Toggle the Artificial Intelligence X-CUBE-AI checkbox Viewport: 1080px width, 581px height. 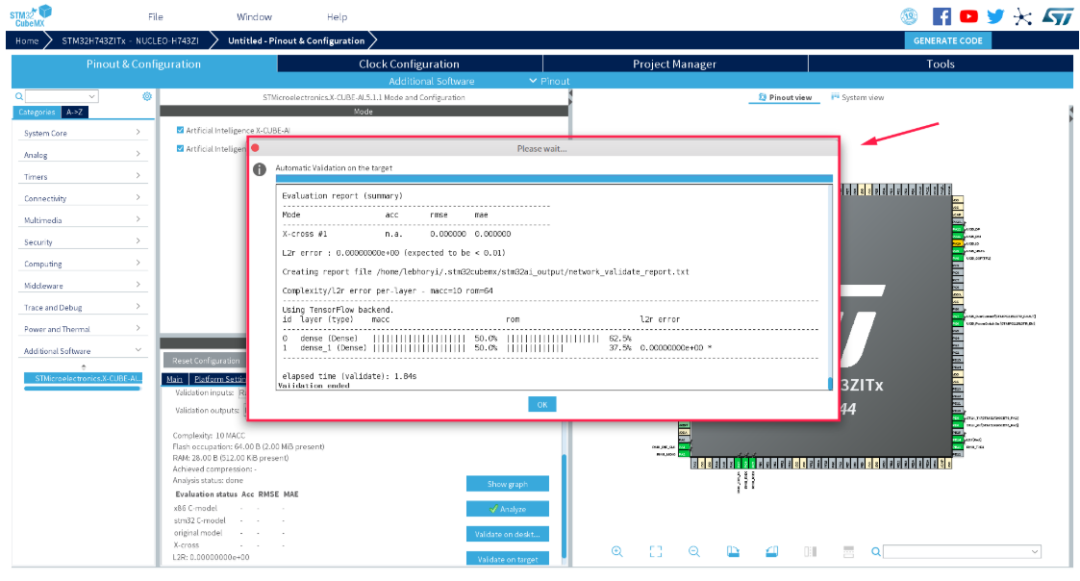[180, 130]
